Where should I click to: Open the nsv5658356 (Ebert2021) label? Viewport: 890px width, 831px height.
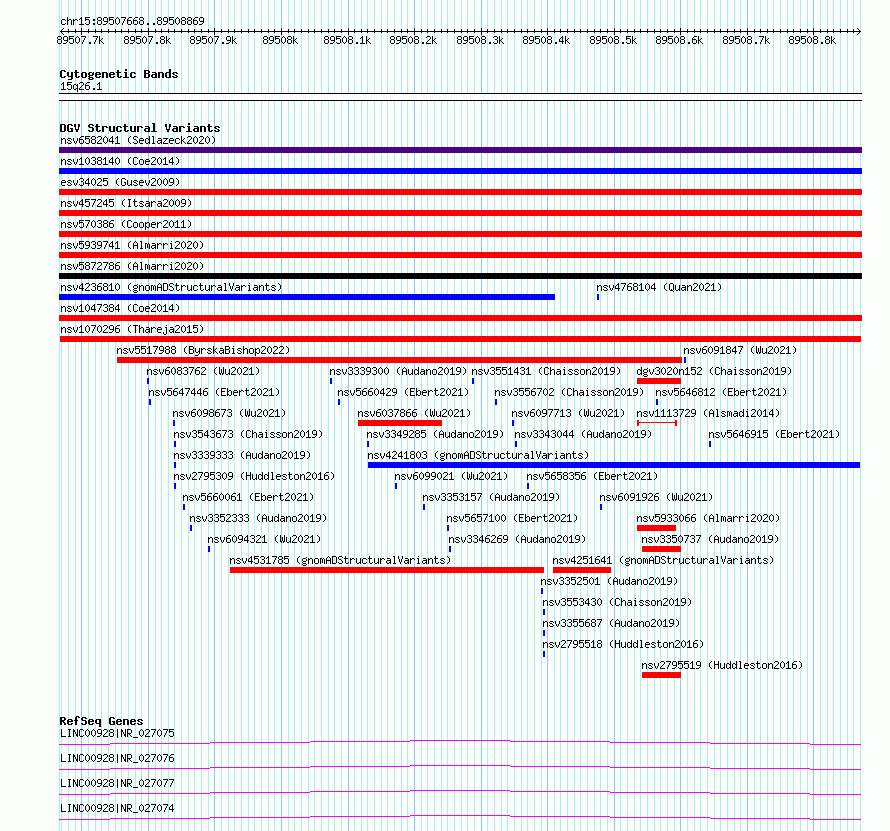tap(592, 476)
